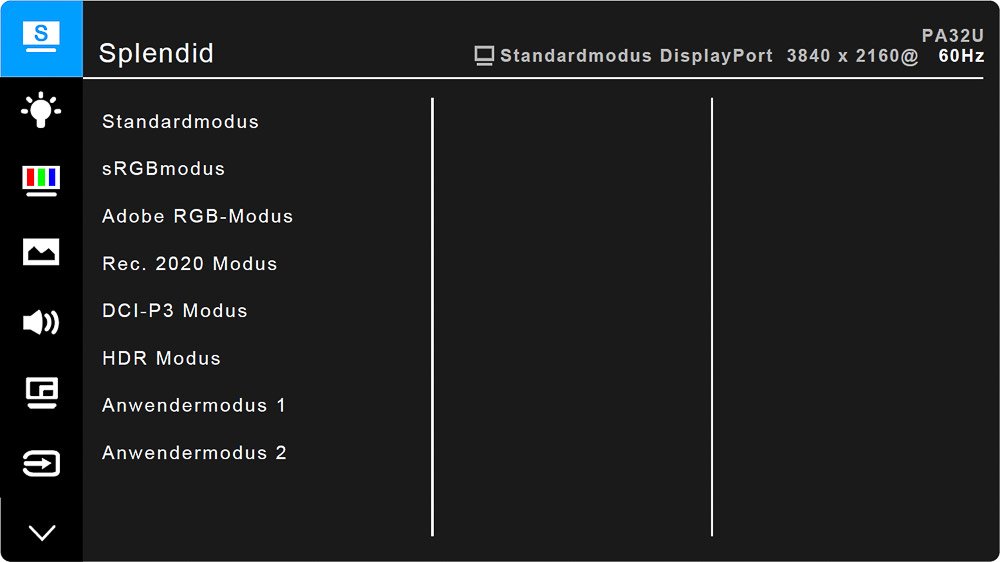The height and width of the screenshot is (562, 1000).
Task: Open the Input Select icon
Action: pos(41,463)
